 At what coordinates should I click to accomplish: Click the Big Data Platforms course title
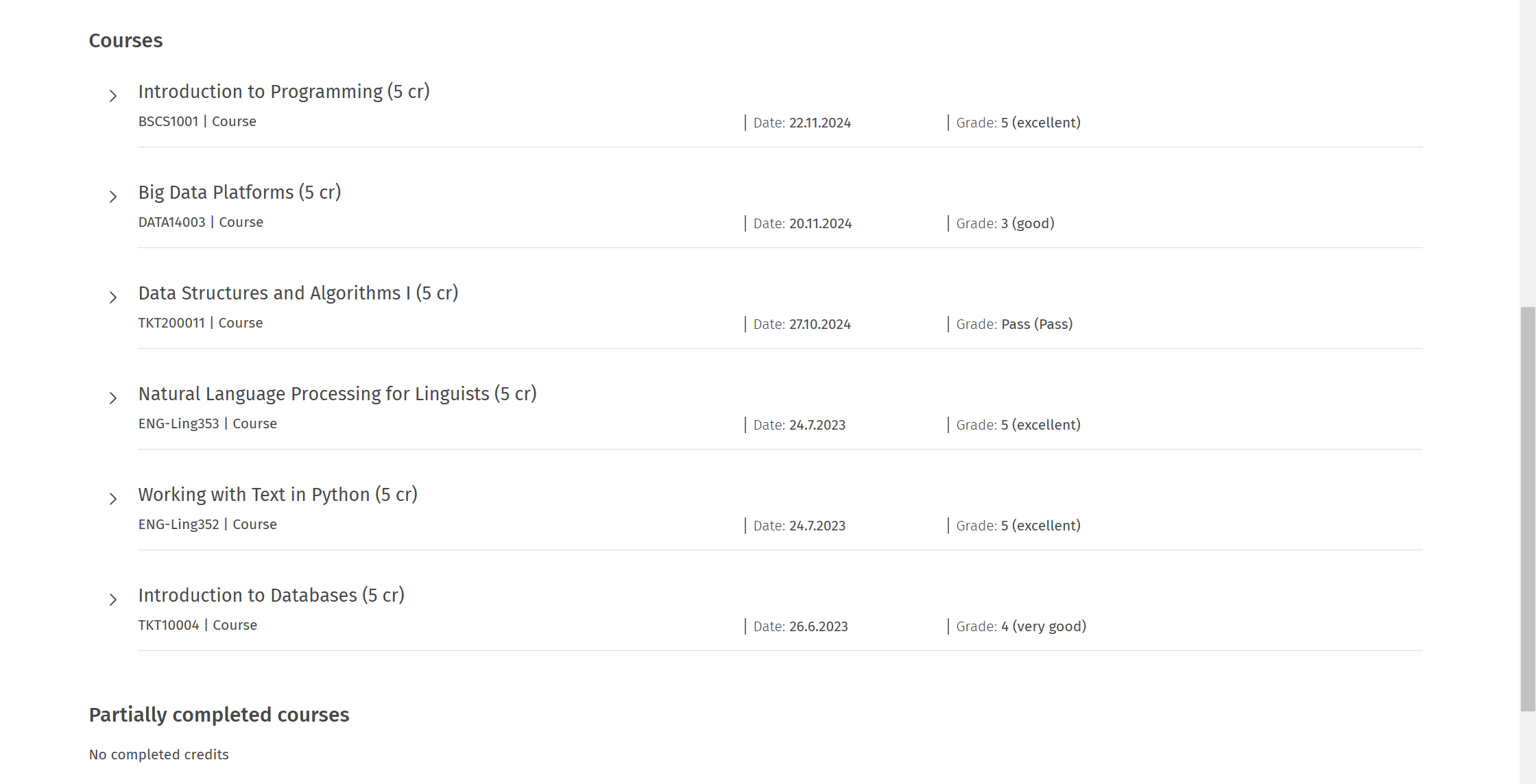[239, 193]
